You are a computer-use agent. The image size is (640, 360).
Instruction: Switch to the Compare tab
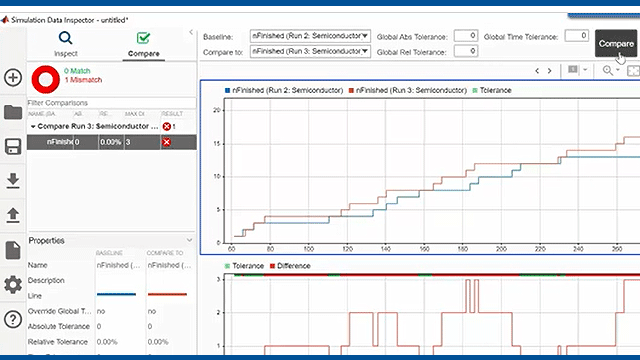pos(144,45)
